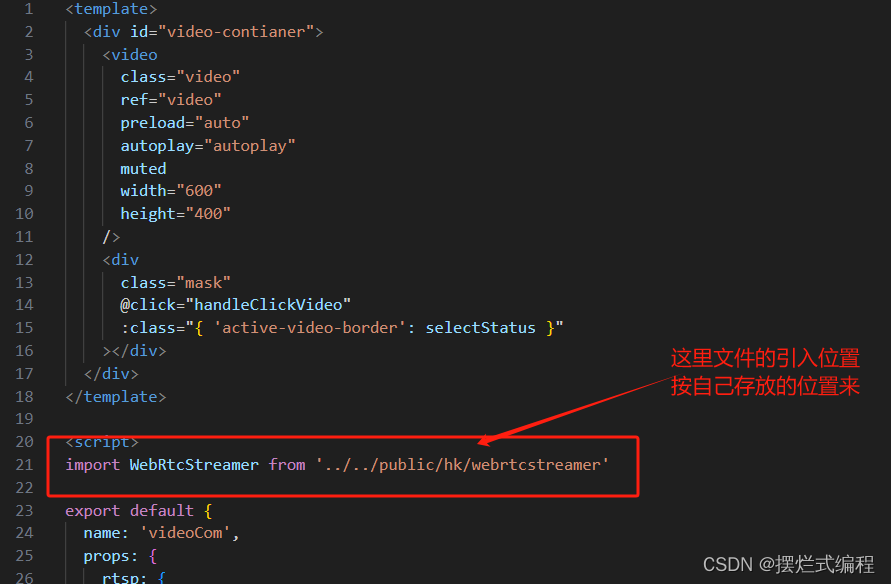Click line number 19 on the empty line
Image resolution: width=891 pixels, height=584 pixels.
click(x=24, y=419)
